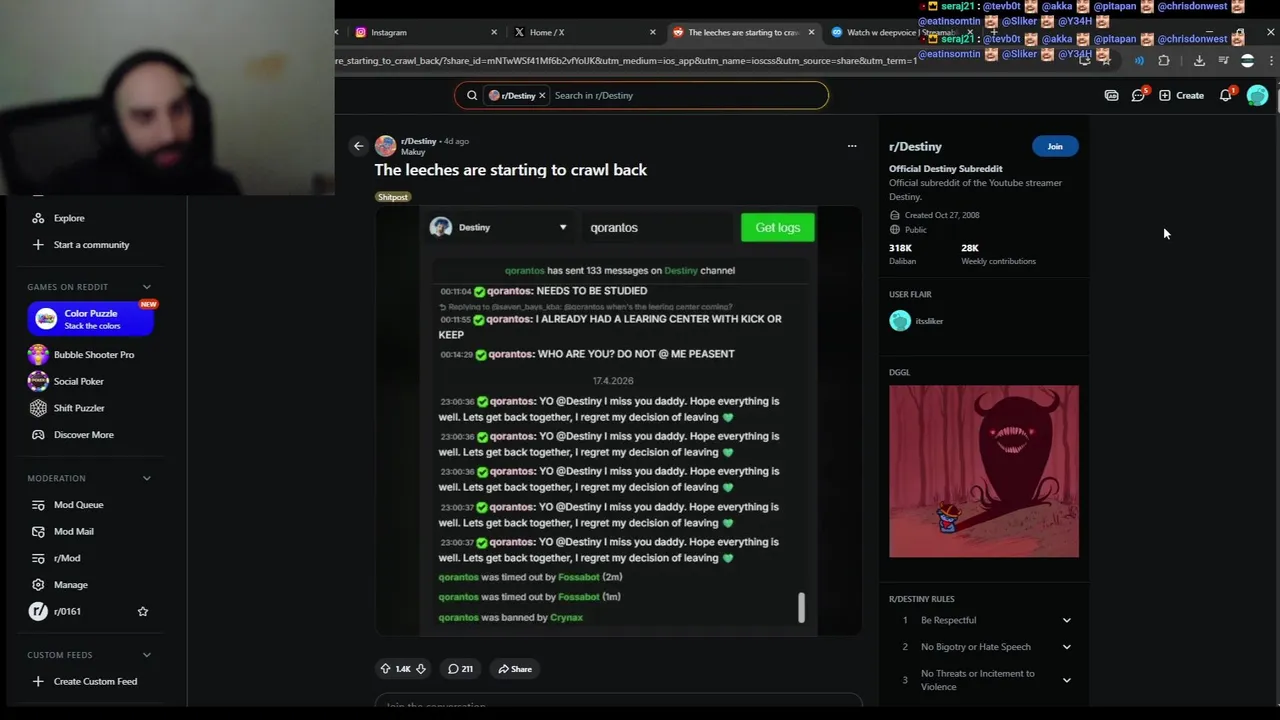Click the search magnifier icon
The width and height of the screenshot is (1280, 720).
coord(472,95)
